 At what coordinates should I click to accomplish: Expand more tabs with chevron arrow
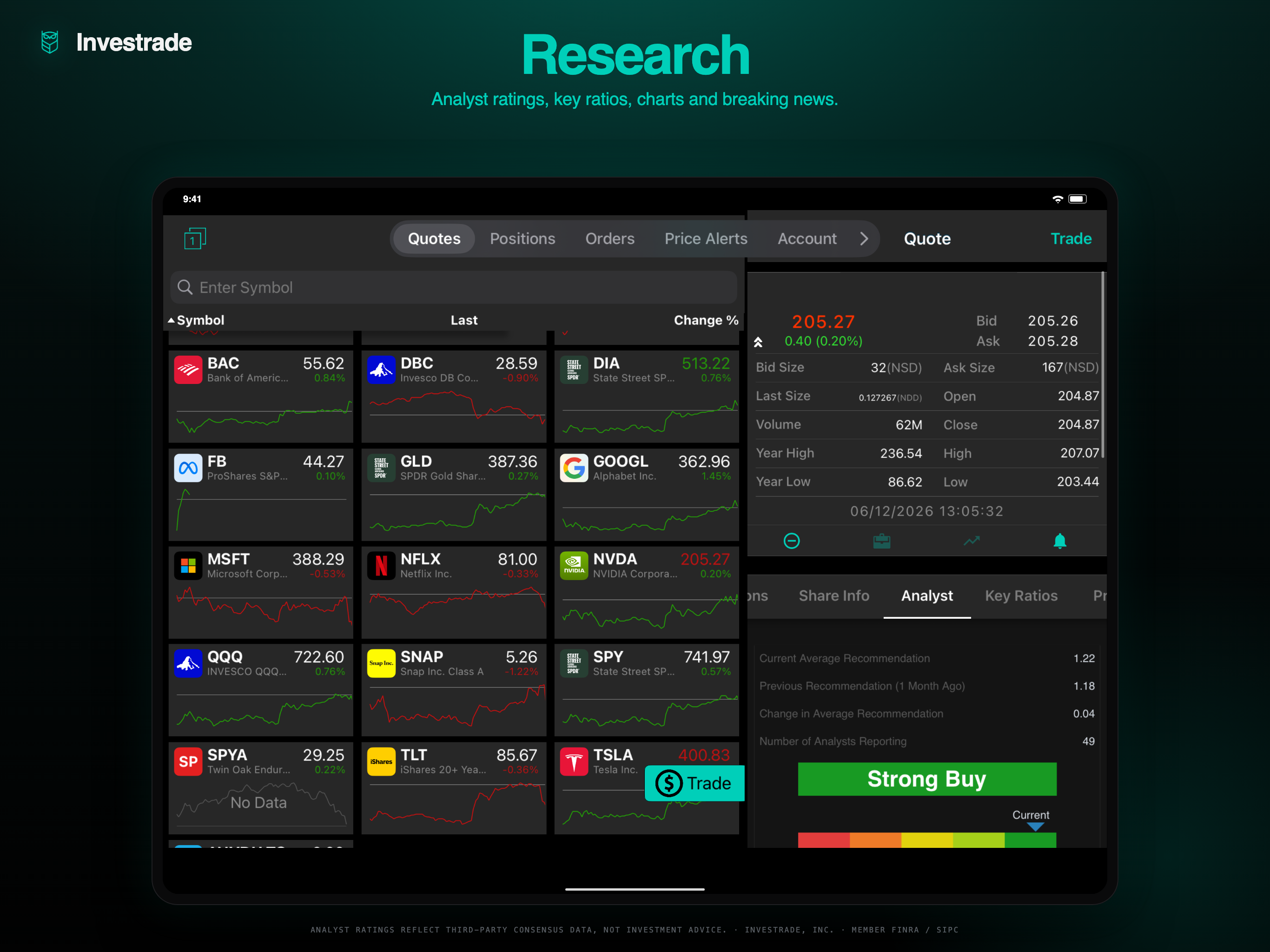pos(864,238)
